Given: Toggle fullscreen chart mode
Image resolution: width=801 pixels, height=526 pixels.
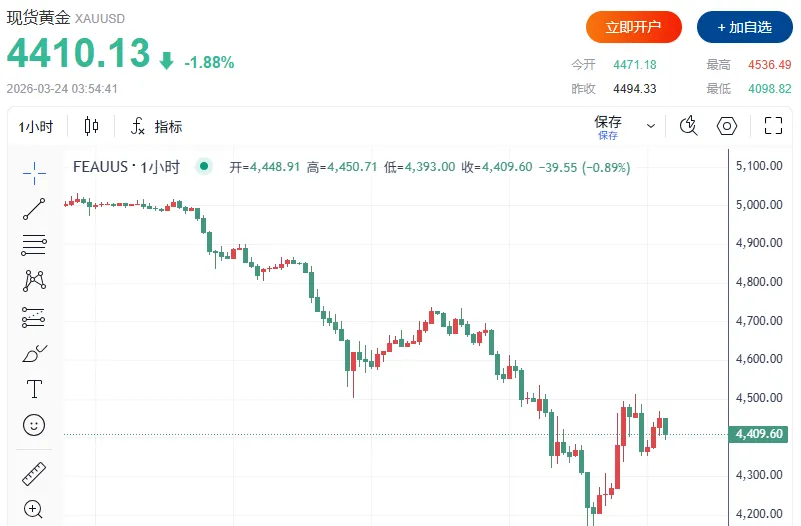Looking at the screenshot, I should (x=773, y=126).
